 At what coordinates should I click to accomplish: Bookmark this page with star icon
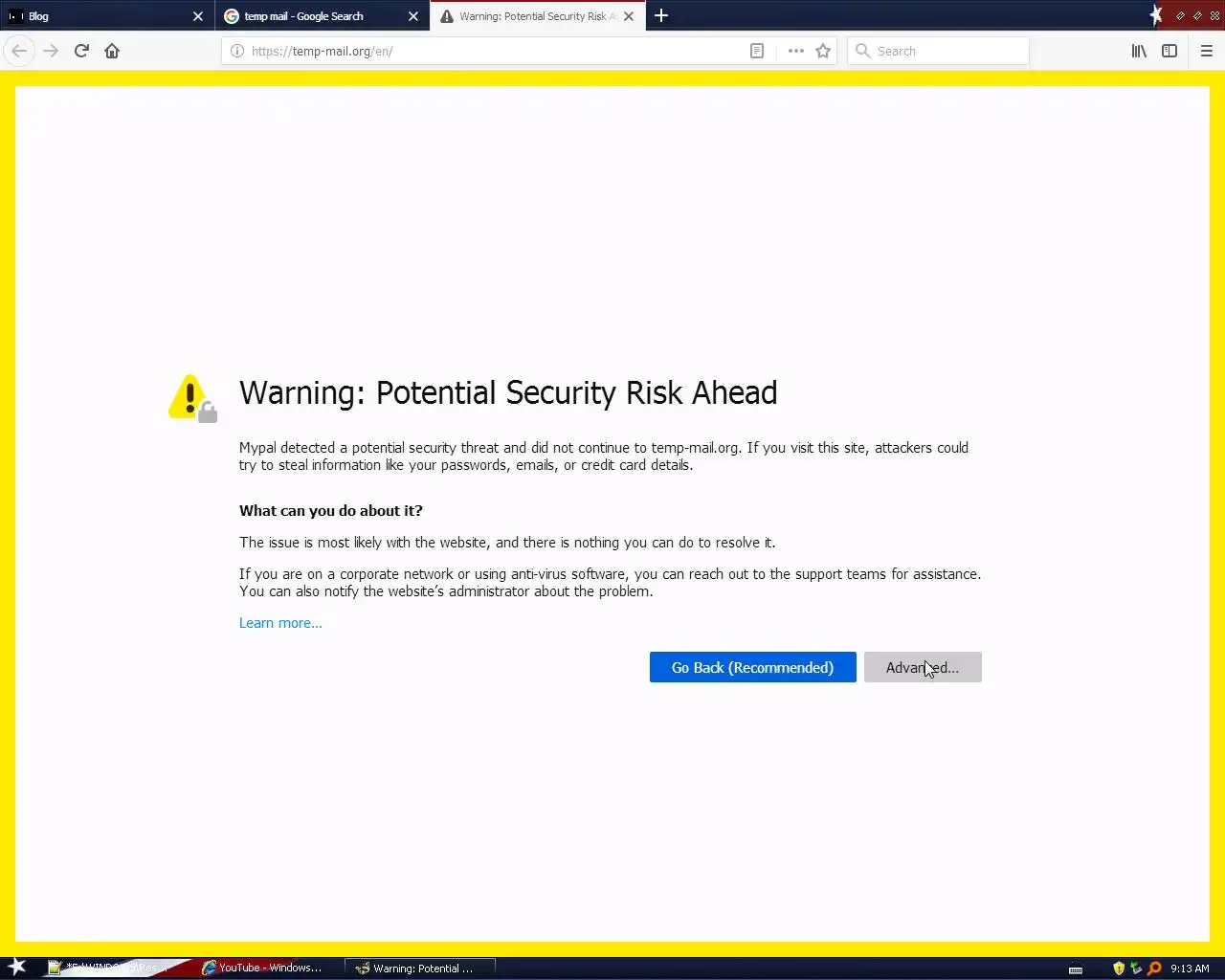823,51
